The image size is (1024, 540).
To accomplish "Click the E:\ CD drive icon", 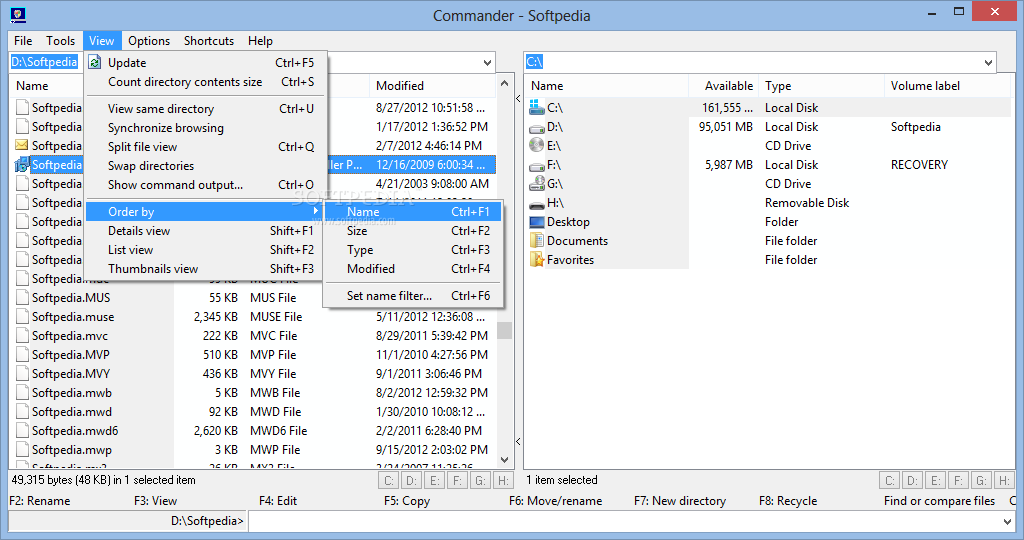I will 537,146.
